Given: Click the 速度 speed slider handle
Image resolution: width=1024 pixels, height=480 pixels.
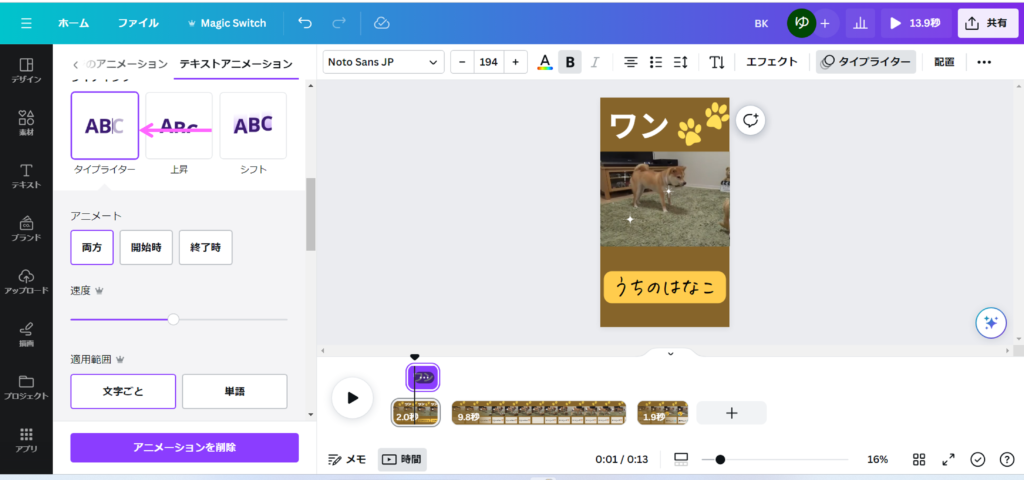Looking at the screenshot, I should pyautogui.click(x=173, y=319).
